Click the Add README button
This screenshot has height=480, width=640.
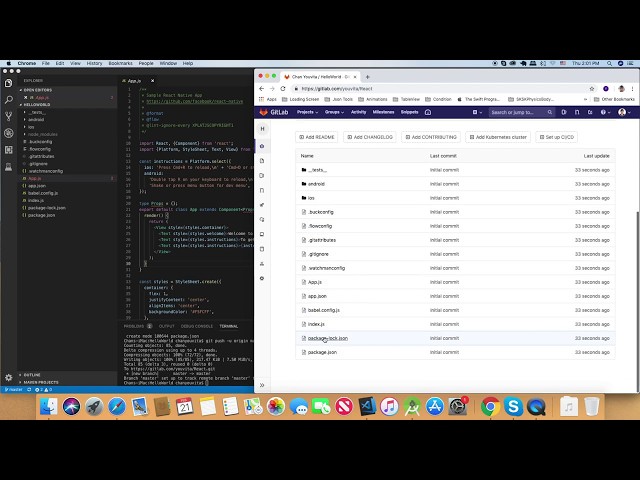click(317, 137)
